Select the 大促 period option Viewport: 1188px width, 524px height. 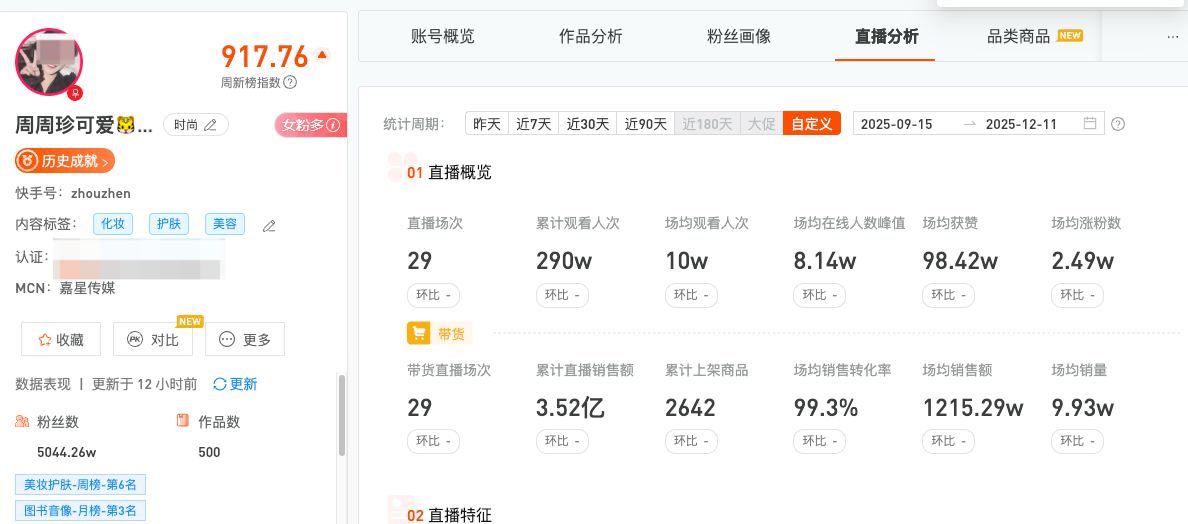pyautogui.click(x=761, y=123)
